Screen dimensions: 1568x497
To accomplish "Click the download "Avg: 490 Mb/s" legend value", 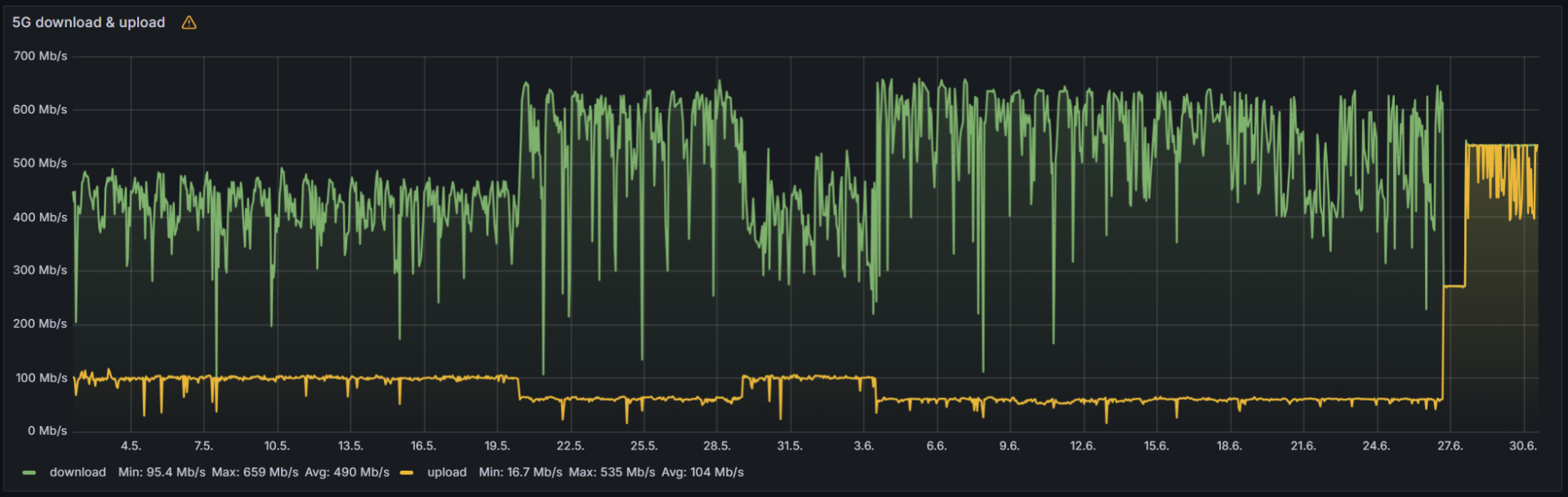I will (x=347, y=472).
